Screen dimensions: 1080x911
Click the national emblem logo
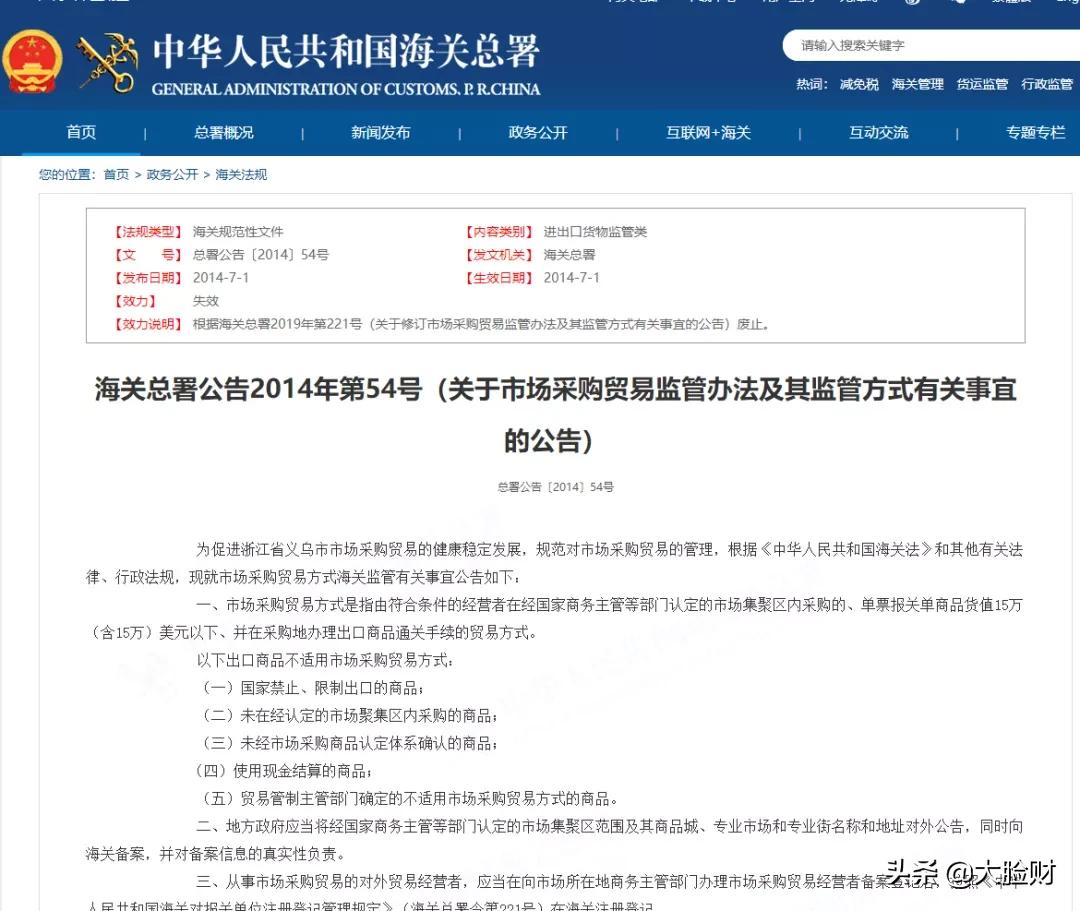click(x=33, y=60)
